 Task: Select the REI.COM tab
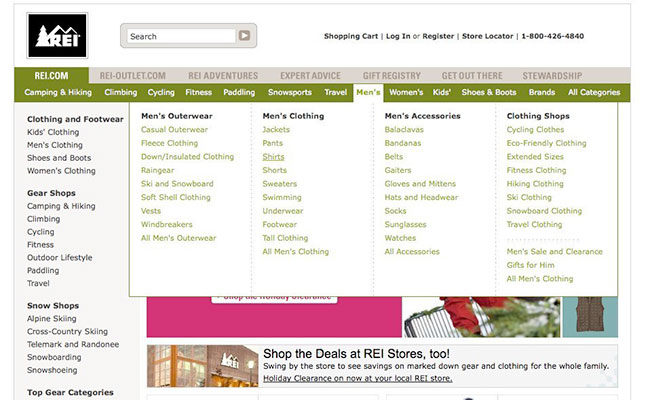(51, 76)
